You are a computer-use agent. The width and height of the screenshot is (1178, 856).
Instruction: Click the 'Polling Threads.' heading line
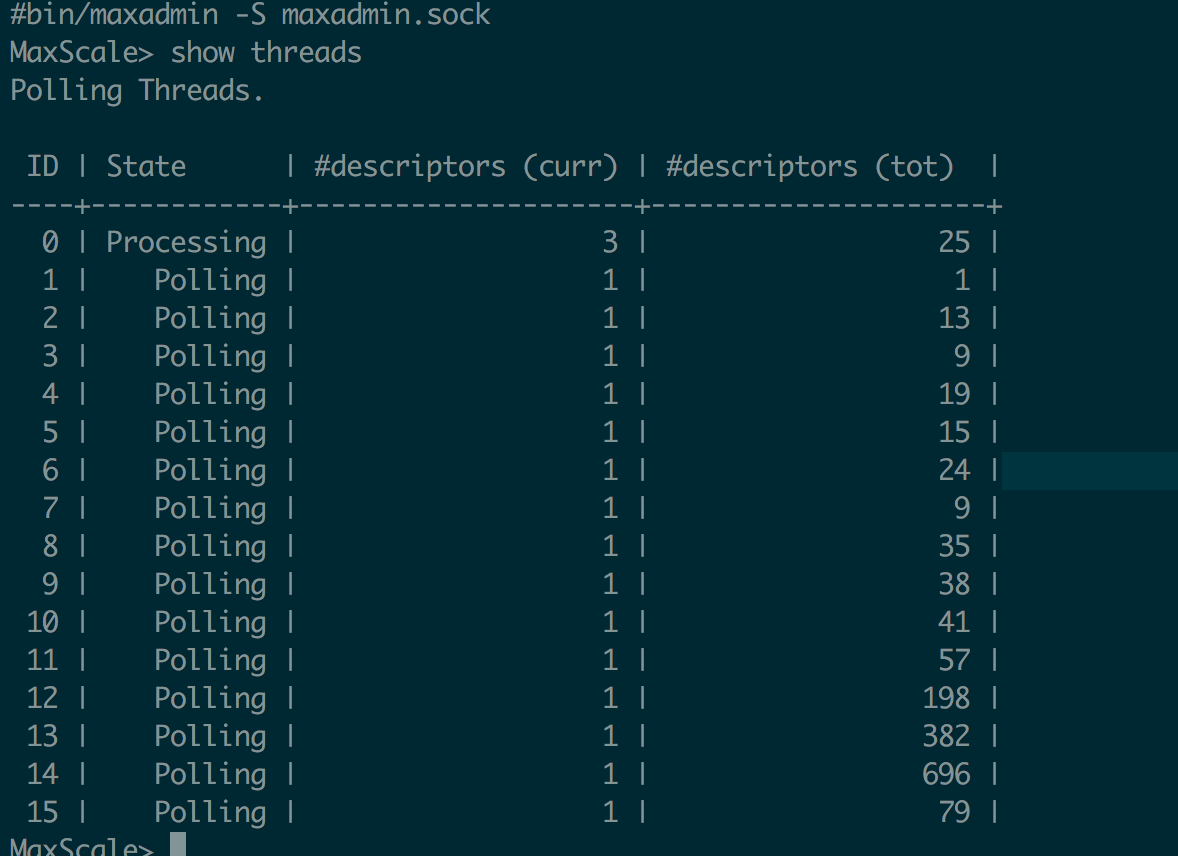tap(137, 90)
